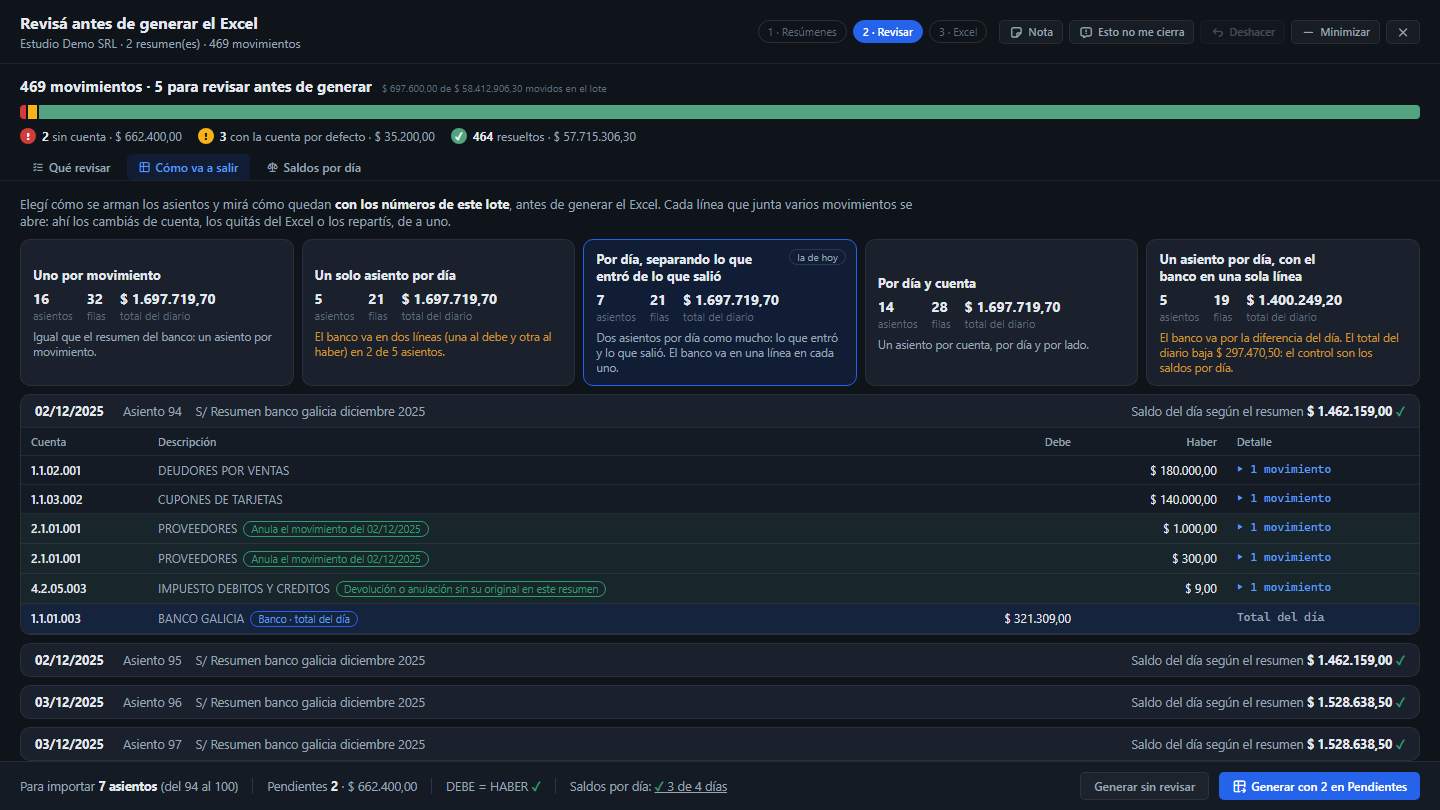This screenshot has height=810, width=1440.
Task: Click the note icon in Nota button
Action: 1017,32
